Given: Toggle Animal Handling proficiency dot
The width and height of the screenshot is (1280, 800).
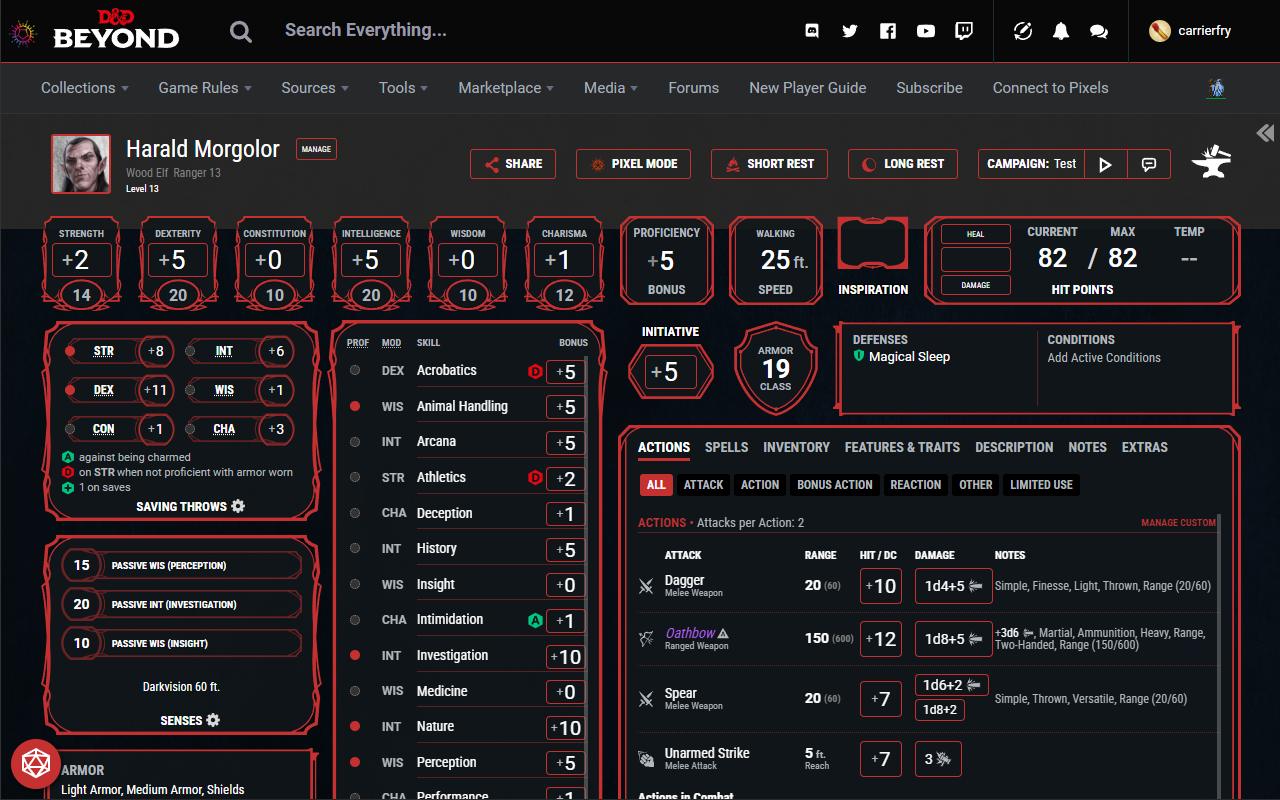Looking at the screenshot, I should point(355,406).
